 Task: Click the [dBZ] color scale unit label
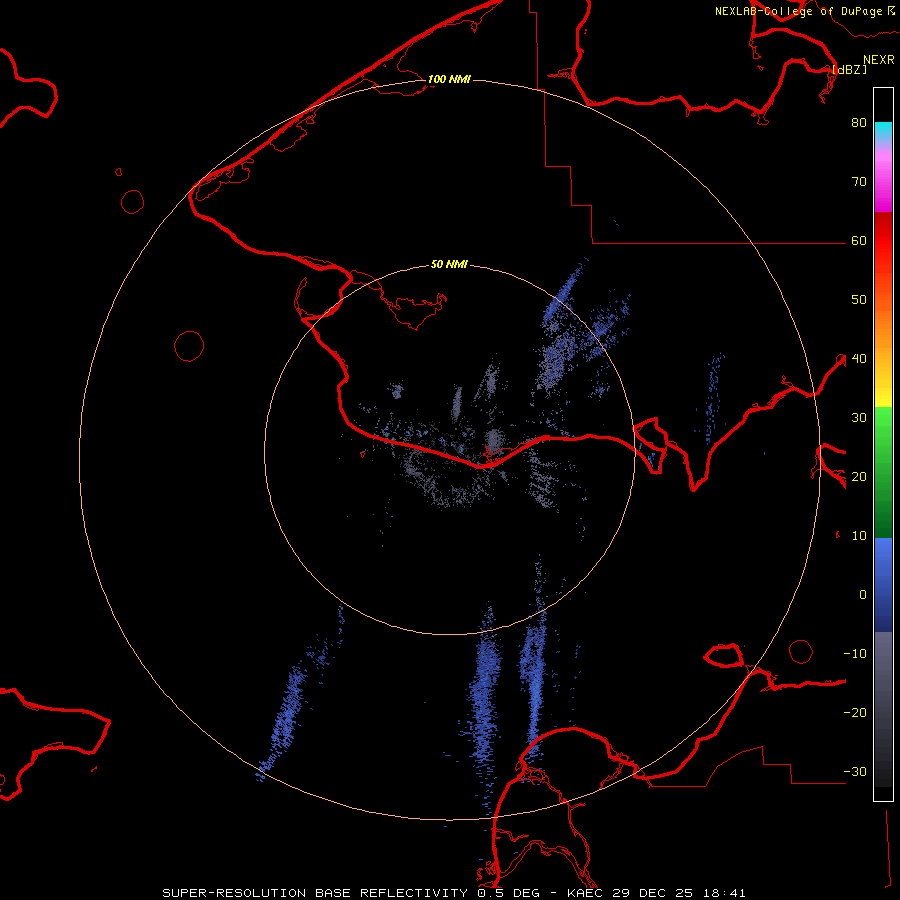point(849,69)
